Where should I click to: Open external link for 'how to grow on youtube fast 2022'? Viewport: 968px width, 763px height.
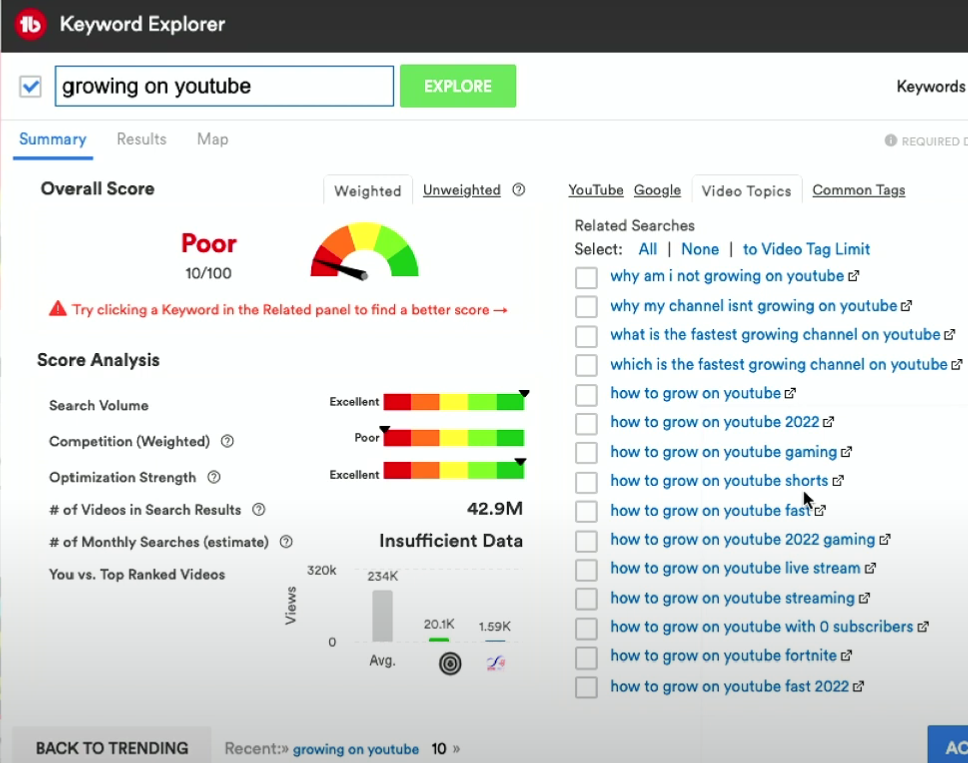857,686
